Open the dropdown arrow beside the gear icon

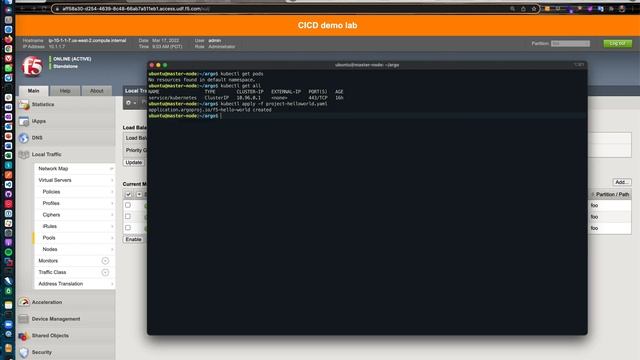click(135, 103)
